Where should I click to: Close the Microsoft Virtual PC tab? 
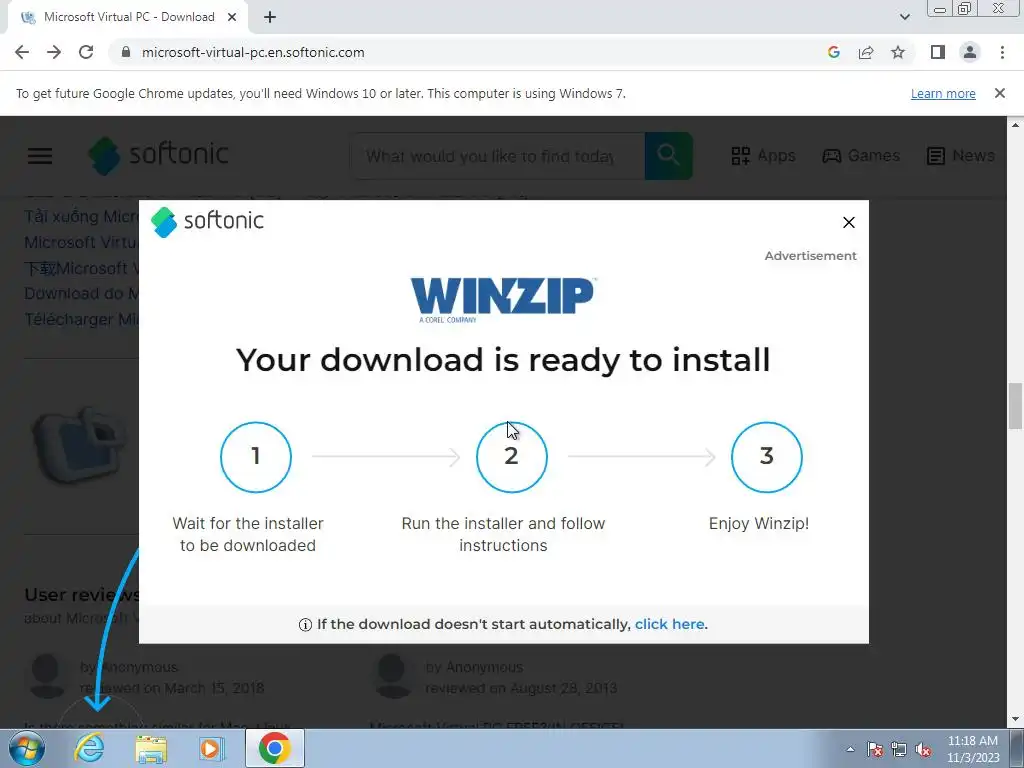point(232,18)
